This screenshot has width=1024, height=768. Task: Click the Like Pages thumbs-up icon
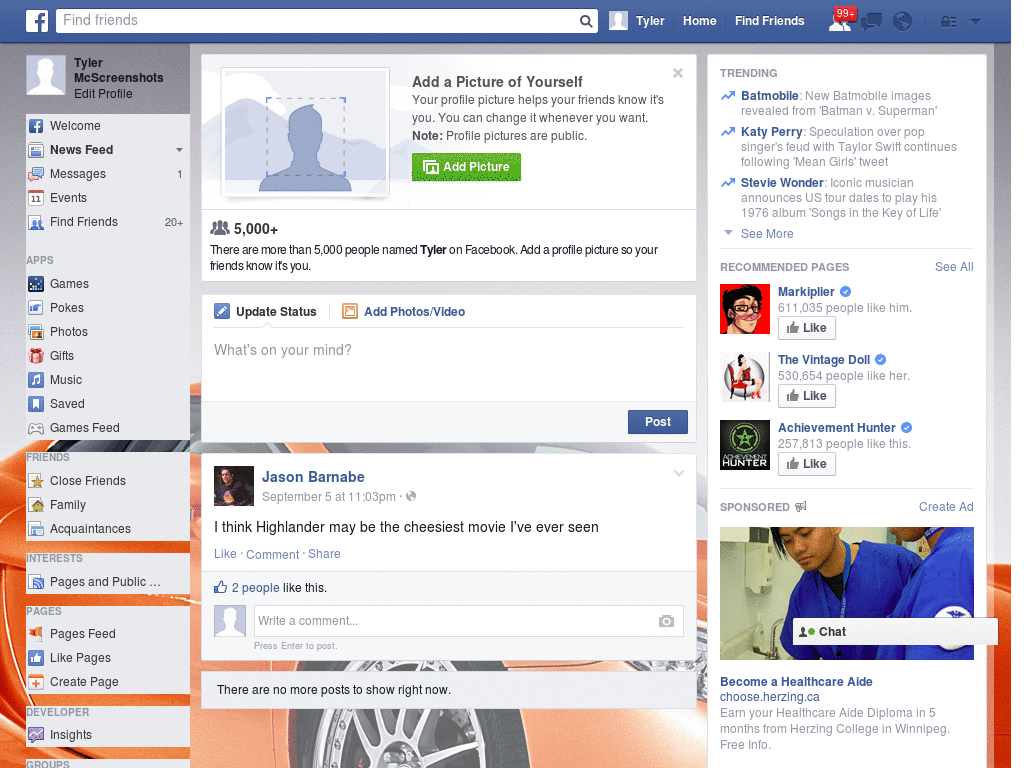tap(36, 658)
